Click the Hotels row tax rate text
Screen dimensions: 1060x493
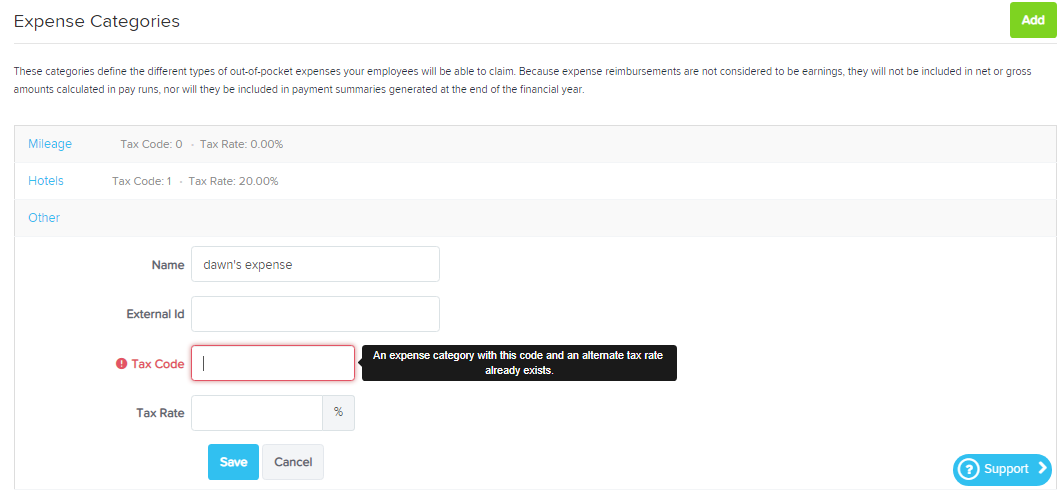(x=233, y=181)
